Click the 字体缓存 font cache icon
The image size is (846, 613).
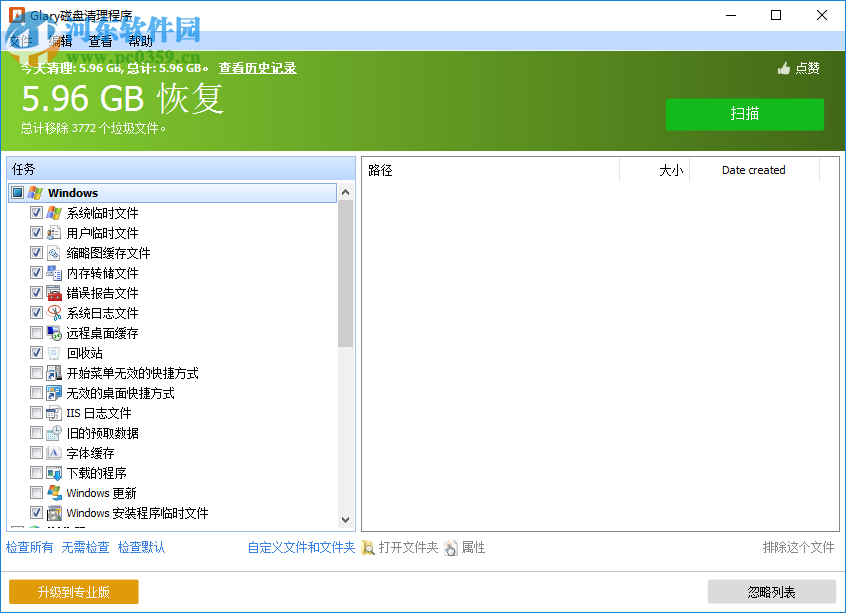53,452
